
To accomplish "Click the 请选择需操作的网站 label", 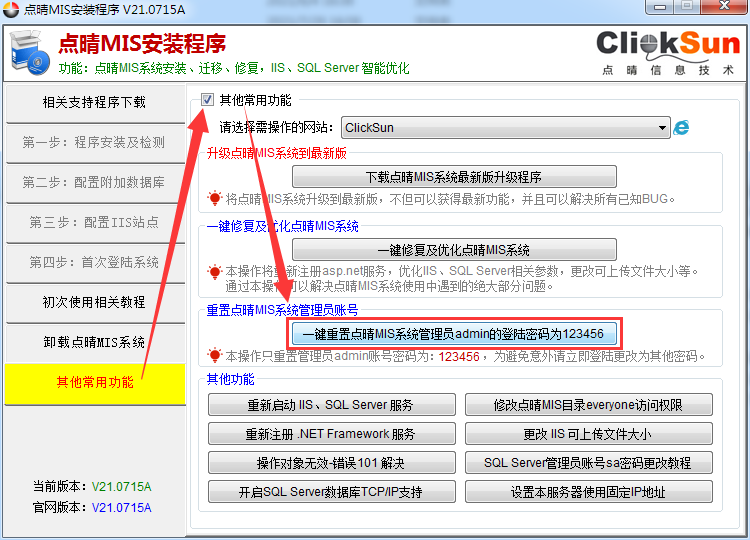I will [x=276, y=127].
